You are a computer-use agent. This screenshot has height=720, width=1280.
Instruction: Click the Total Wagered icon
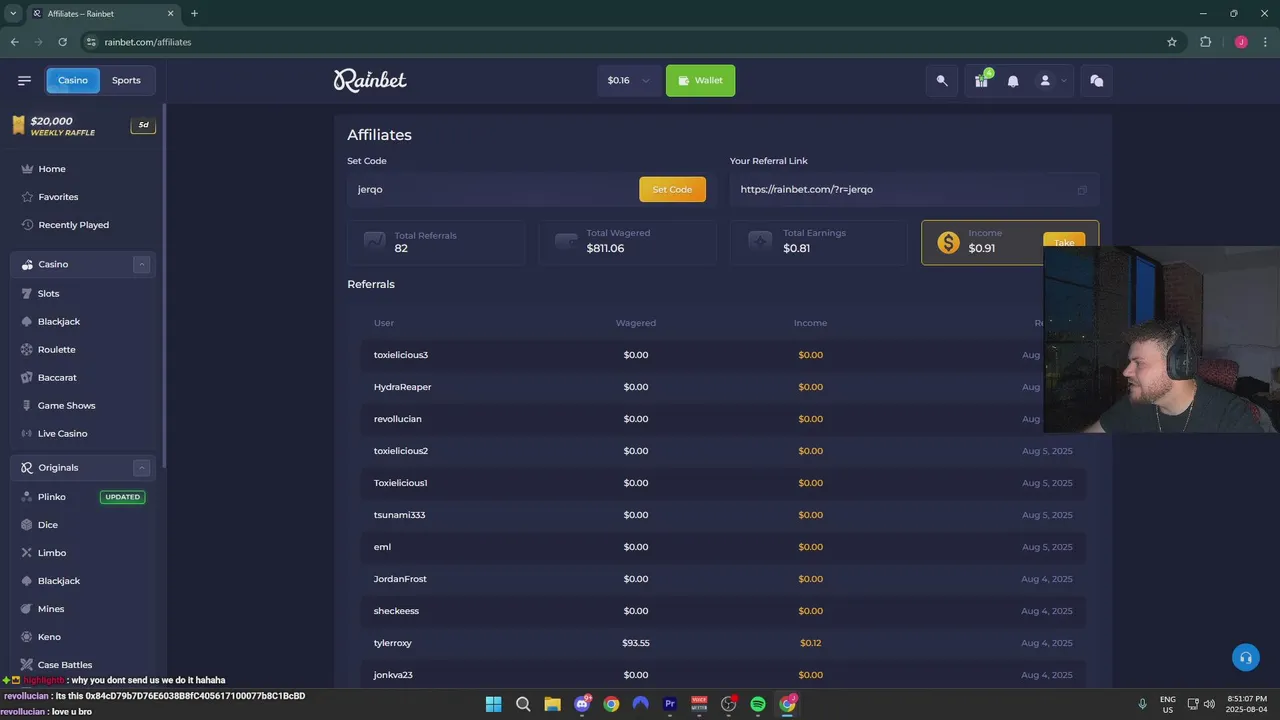(566, 241)
